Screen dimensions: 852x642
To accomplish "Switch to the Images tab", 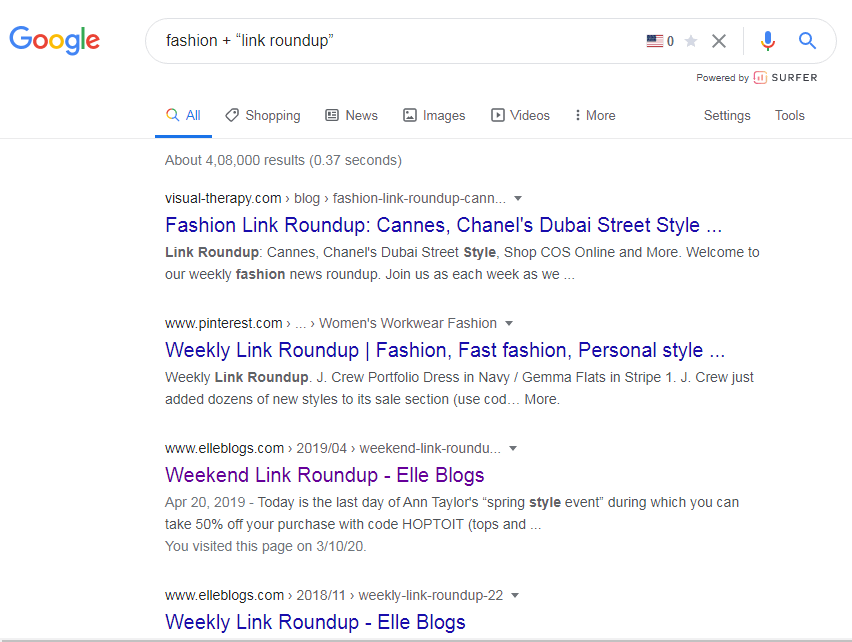I will click(434, 116).
